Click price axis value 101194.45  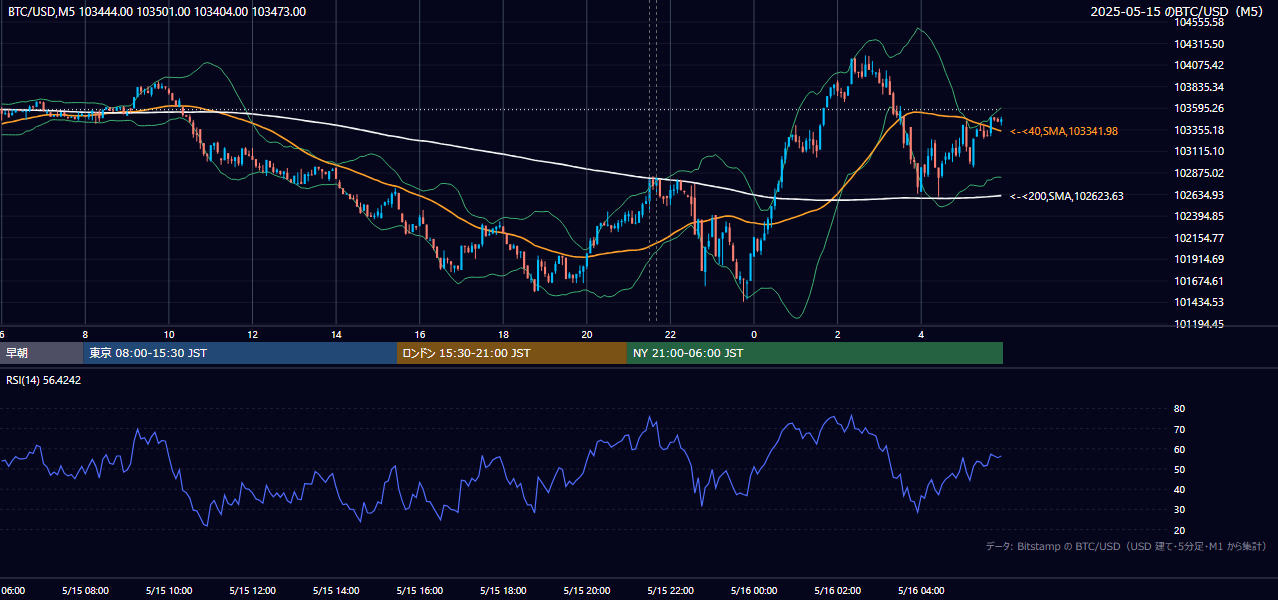(x=1199, y=324)
